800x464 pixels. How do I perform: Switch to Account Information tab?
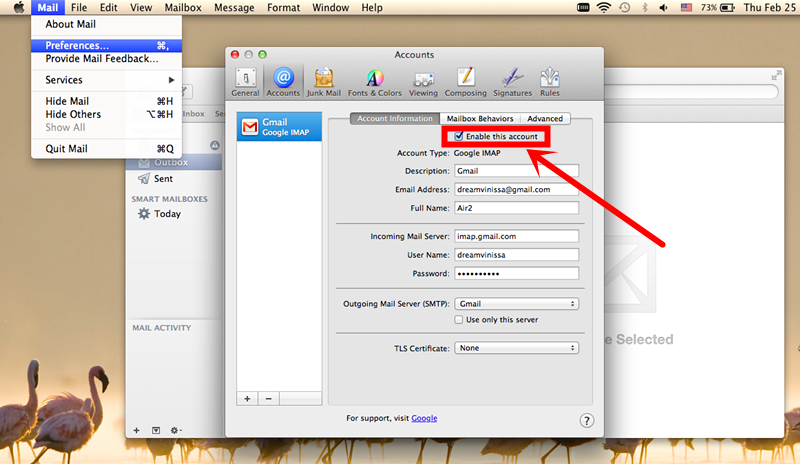394,118
